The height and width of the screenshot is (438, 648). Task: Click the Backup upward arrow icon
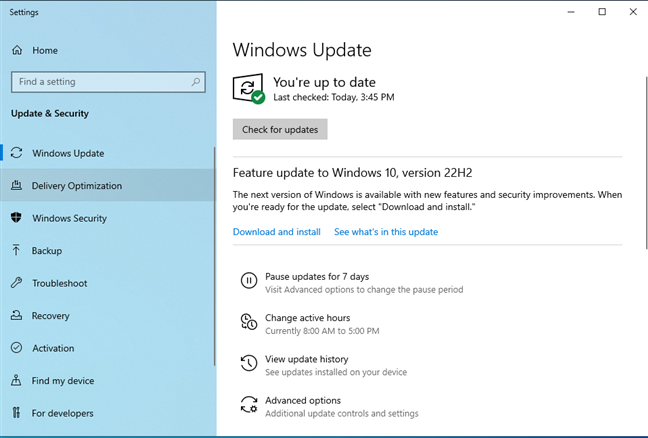click(x=16, y=250)
